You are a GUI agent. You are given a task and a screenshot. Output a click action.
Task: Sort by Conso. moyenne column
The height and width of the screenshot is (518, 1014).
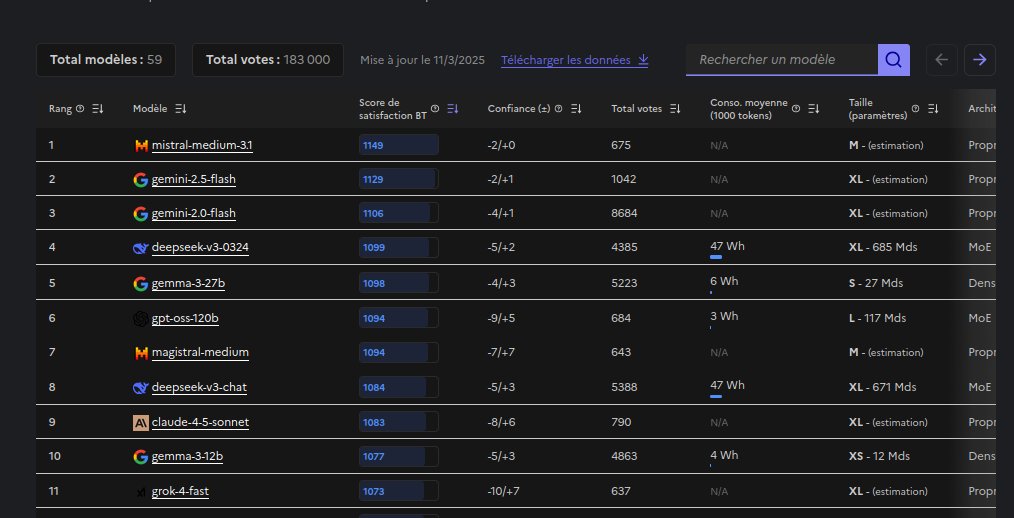pyautogui.click(x=814, y=109)
